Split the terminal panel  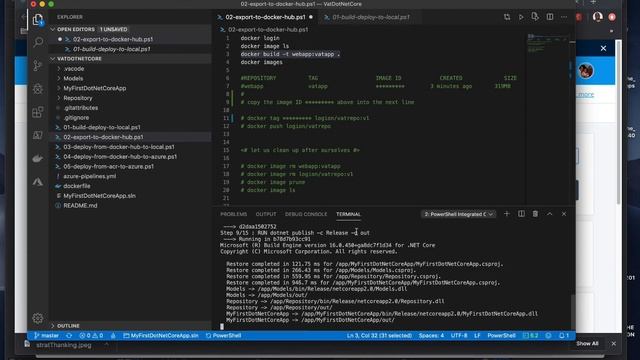click(521, 214)
